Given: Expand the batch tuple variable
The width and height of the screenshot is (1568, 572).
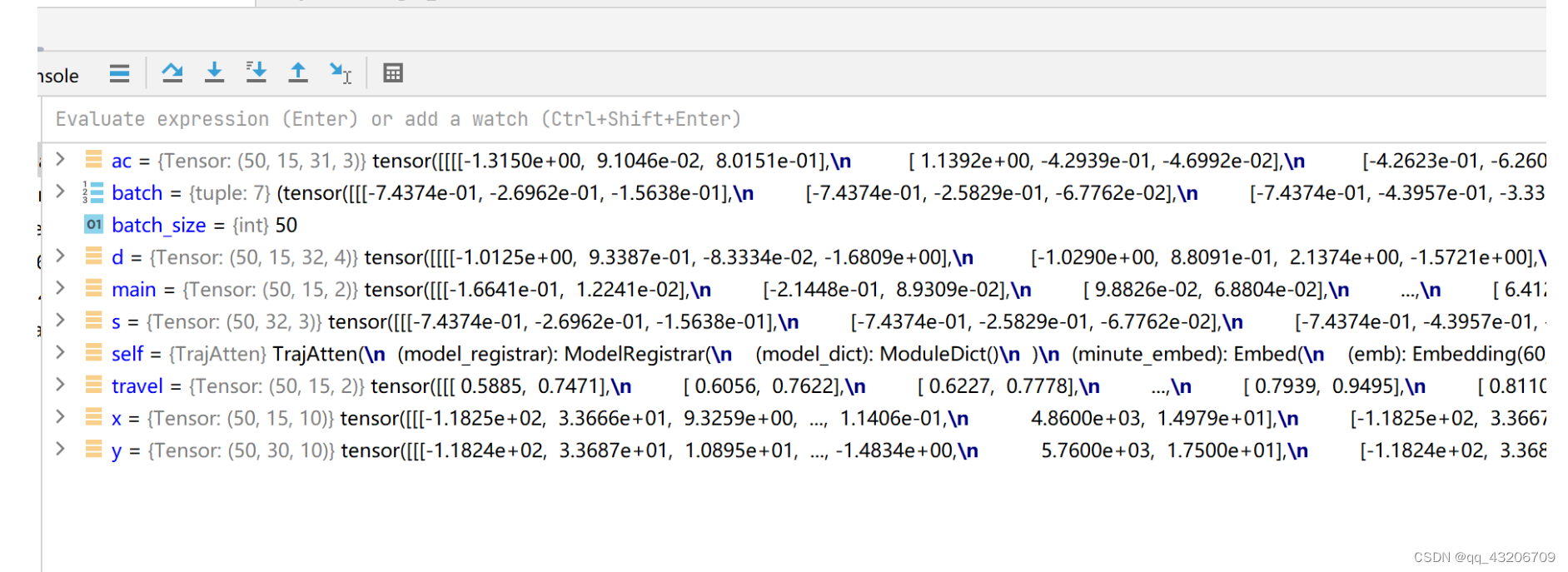Looking at the screenshot, I should pyautogui.click(x=60, y=191).
